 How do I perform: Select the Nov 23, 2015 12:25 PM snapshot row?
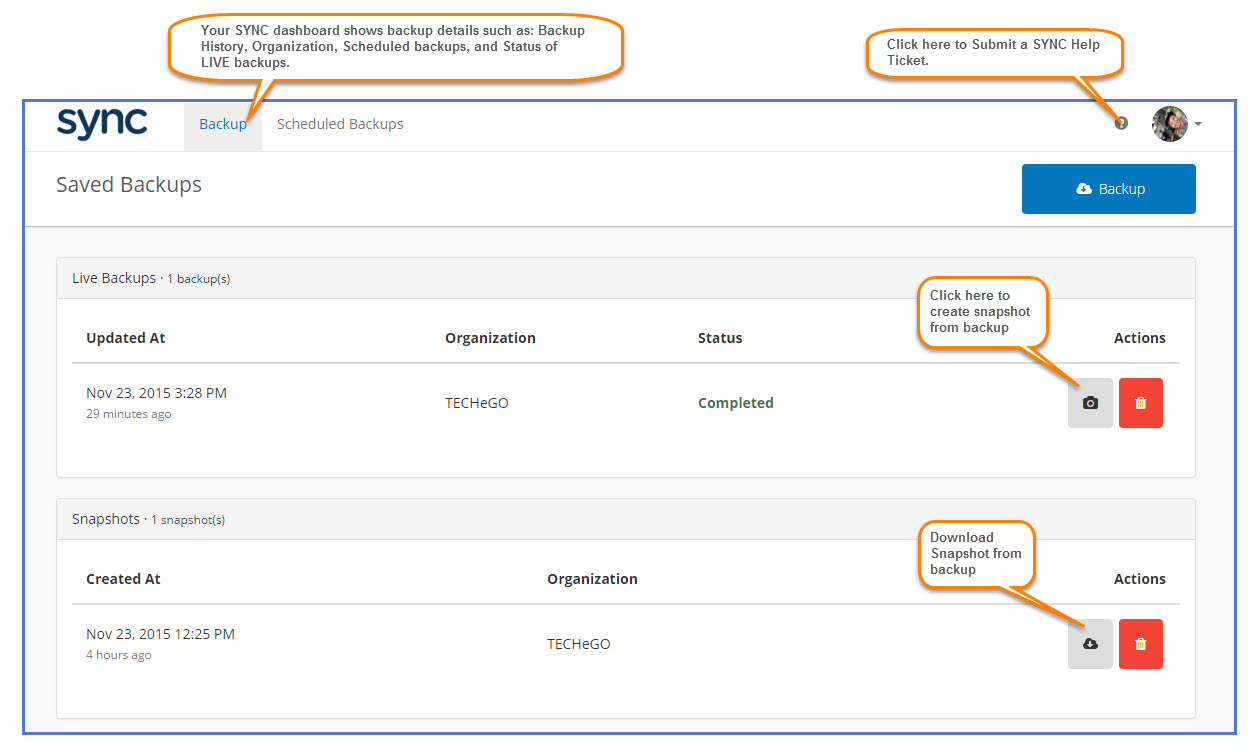click(160, 634)
